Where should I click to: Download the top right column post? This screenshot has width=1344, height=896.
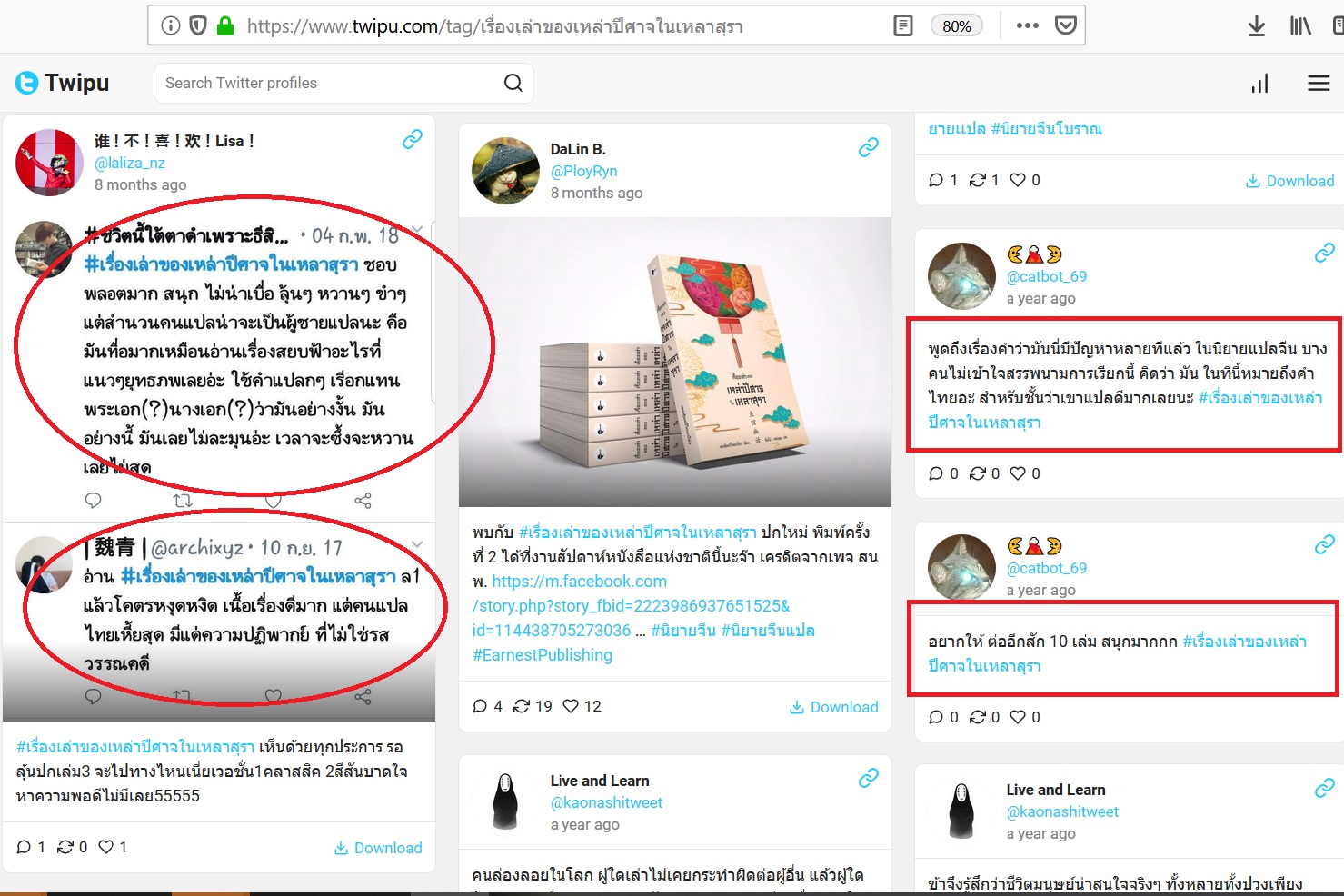(x=1289, y=181)
